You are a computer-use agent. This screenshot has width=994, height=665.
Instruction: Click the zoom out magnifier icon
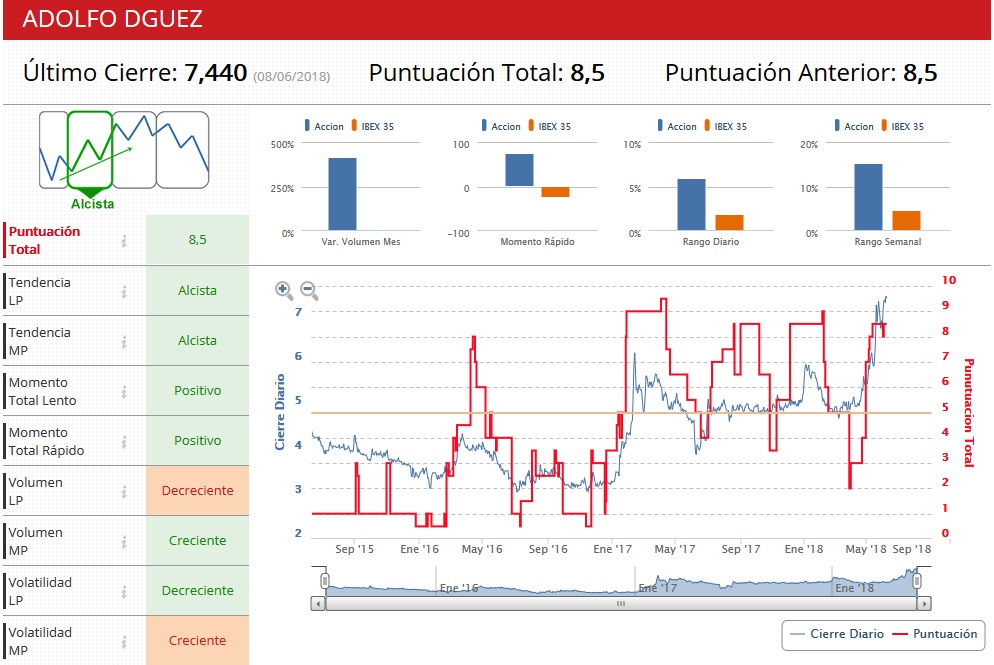pos(309,290)
